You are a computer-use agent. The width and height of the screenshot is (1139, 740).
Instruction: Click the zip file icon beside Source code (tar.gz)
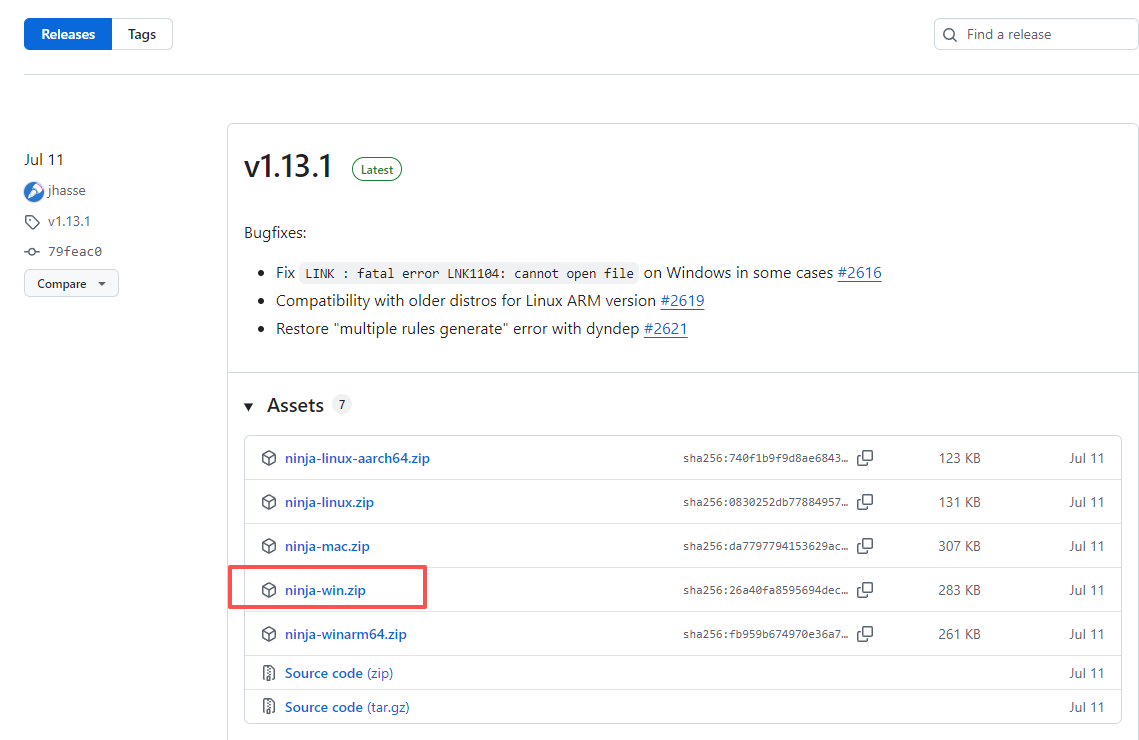click(269, 707)
